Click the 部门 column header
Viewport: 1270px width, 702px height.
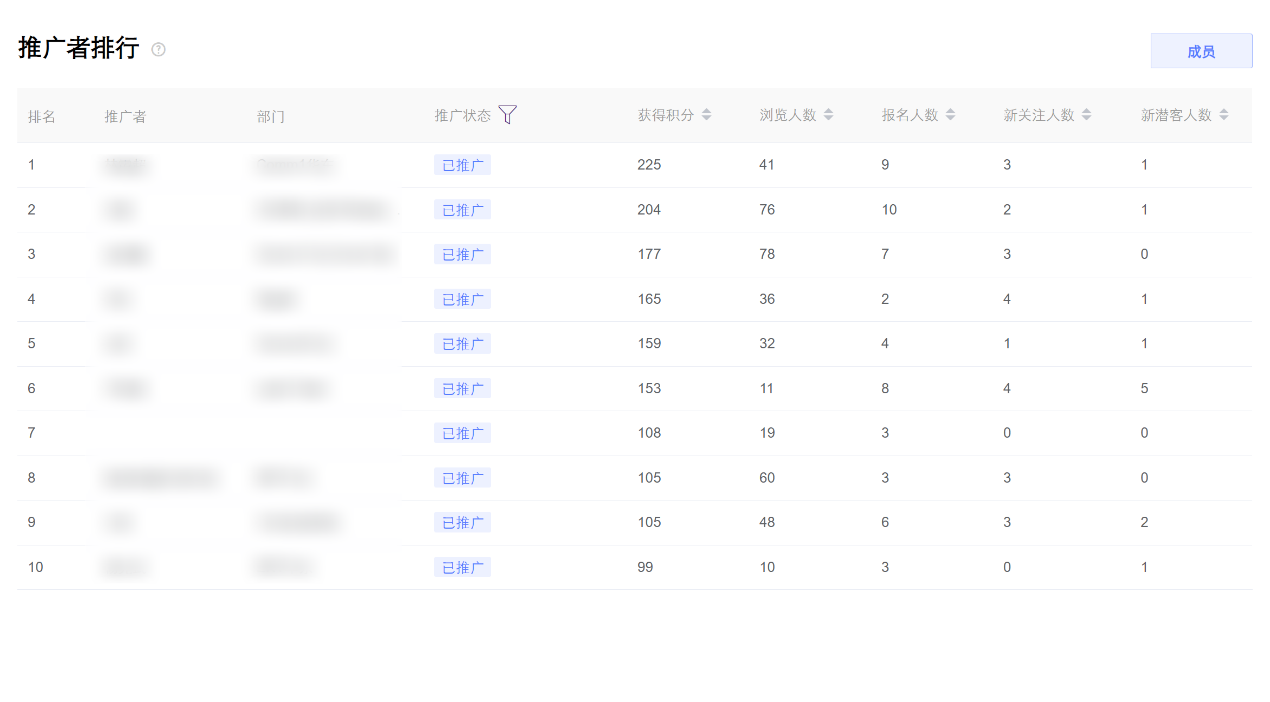pyautogui.click(x=271, y=116)
